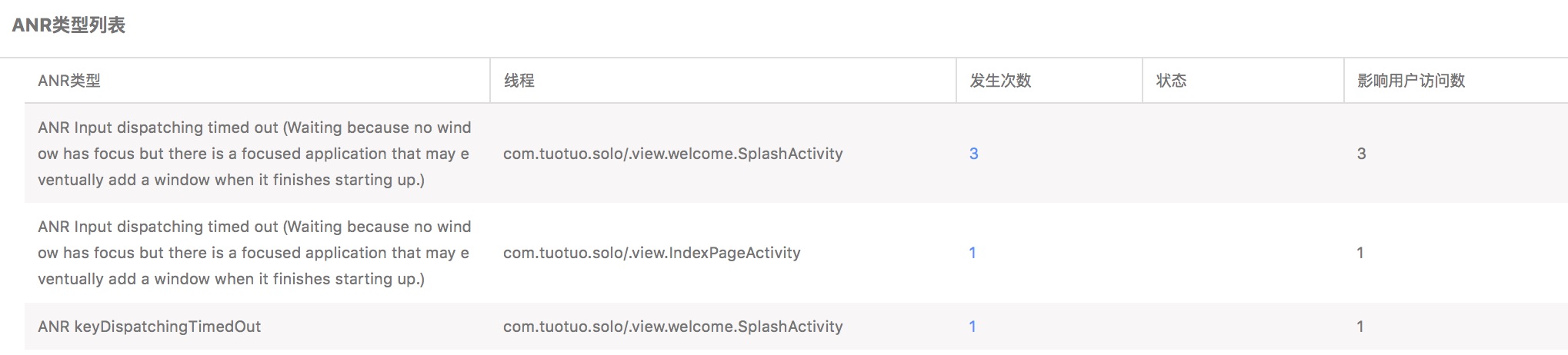Select the first ANR Input dispatching row description
This screenshot has width=1568, height=355.
tap(255, 154)
